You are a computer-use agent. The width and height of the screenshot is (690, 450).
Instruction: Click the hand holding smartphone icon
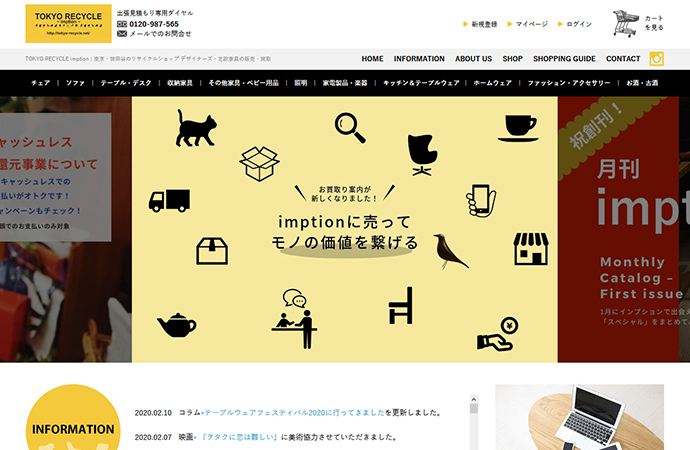coord(481,200)
